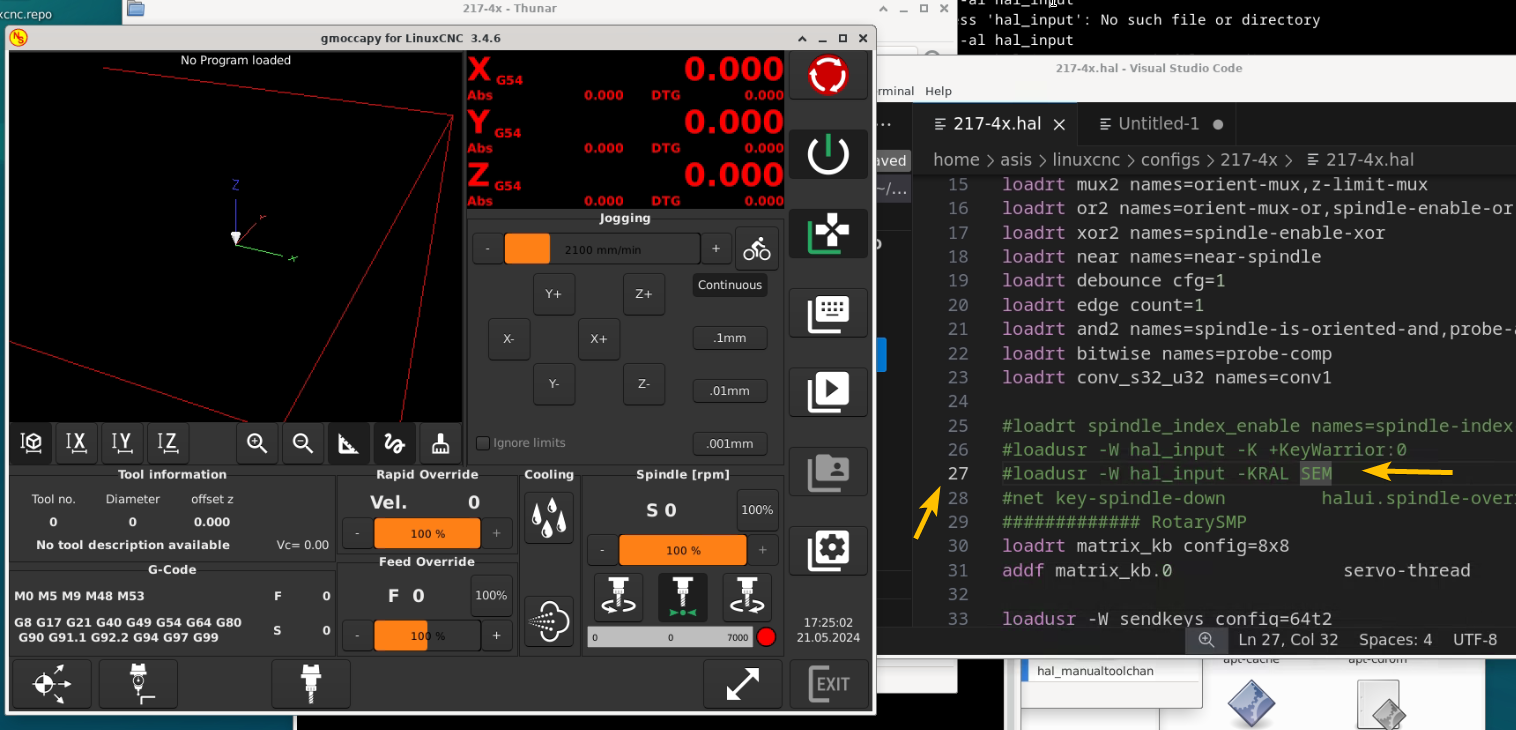This screenshot has width=1516, height=730.
Task: Click the Spindle override slider bar
Action: point(683,550)
